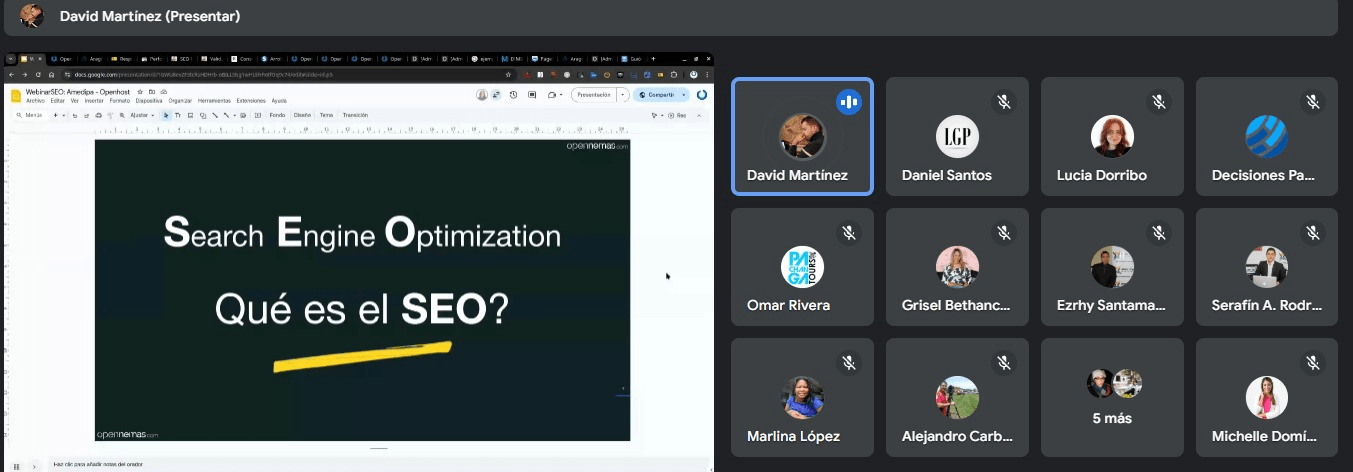Select the text box tool
The height and width of the screenshot is (472, 1353).
click(178, 115)
